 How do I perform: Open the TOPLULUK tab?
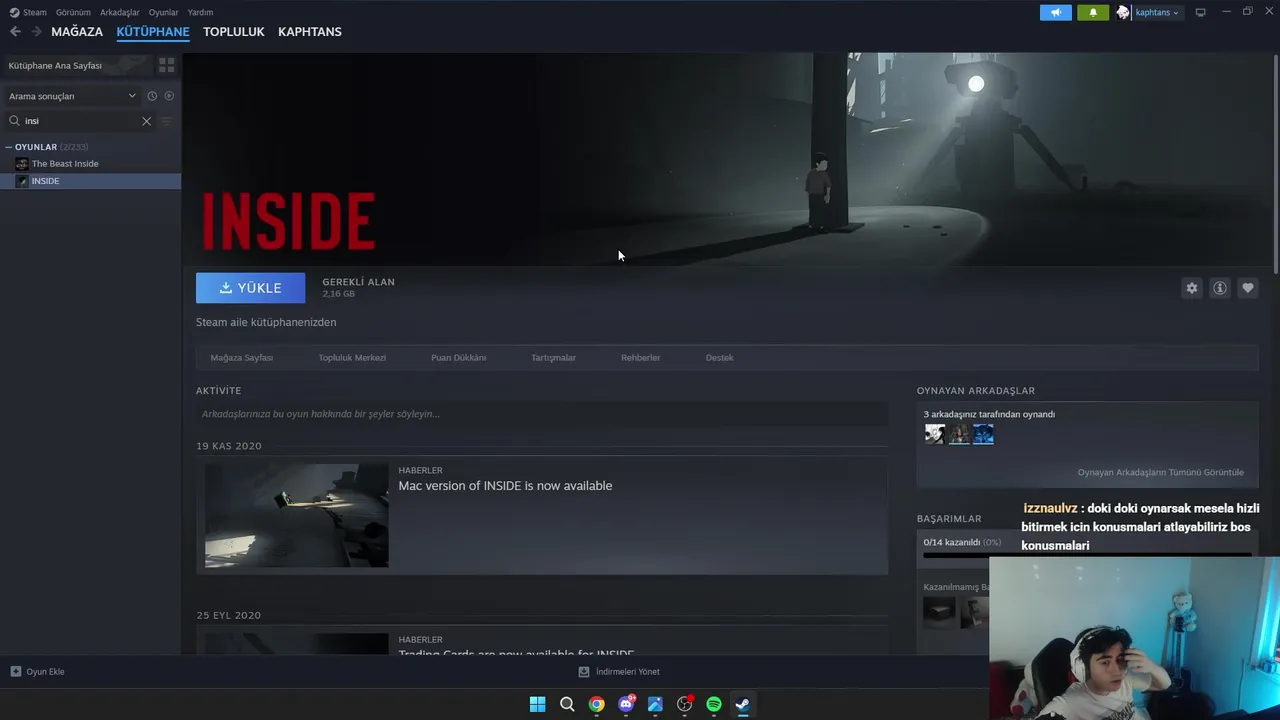click(234, 32)
